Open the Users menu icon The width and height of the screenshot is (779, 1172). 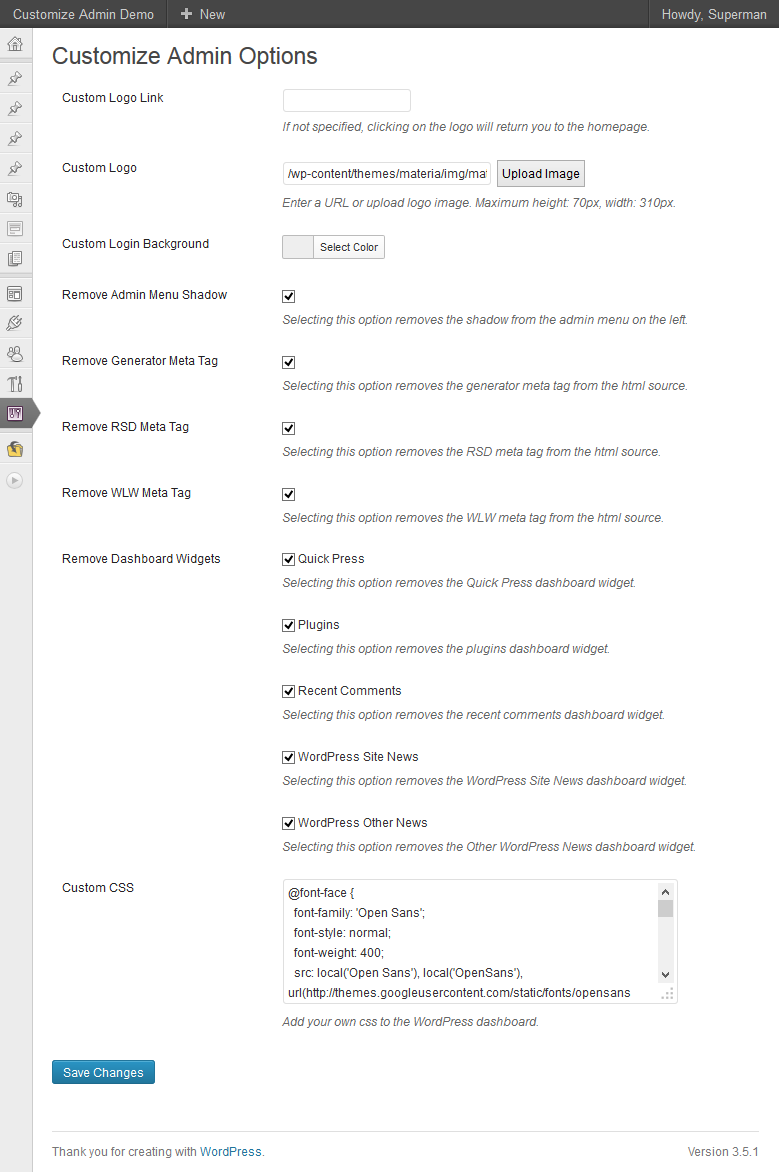pos(15,354)
